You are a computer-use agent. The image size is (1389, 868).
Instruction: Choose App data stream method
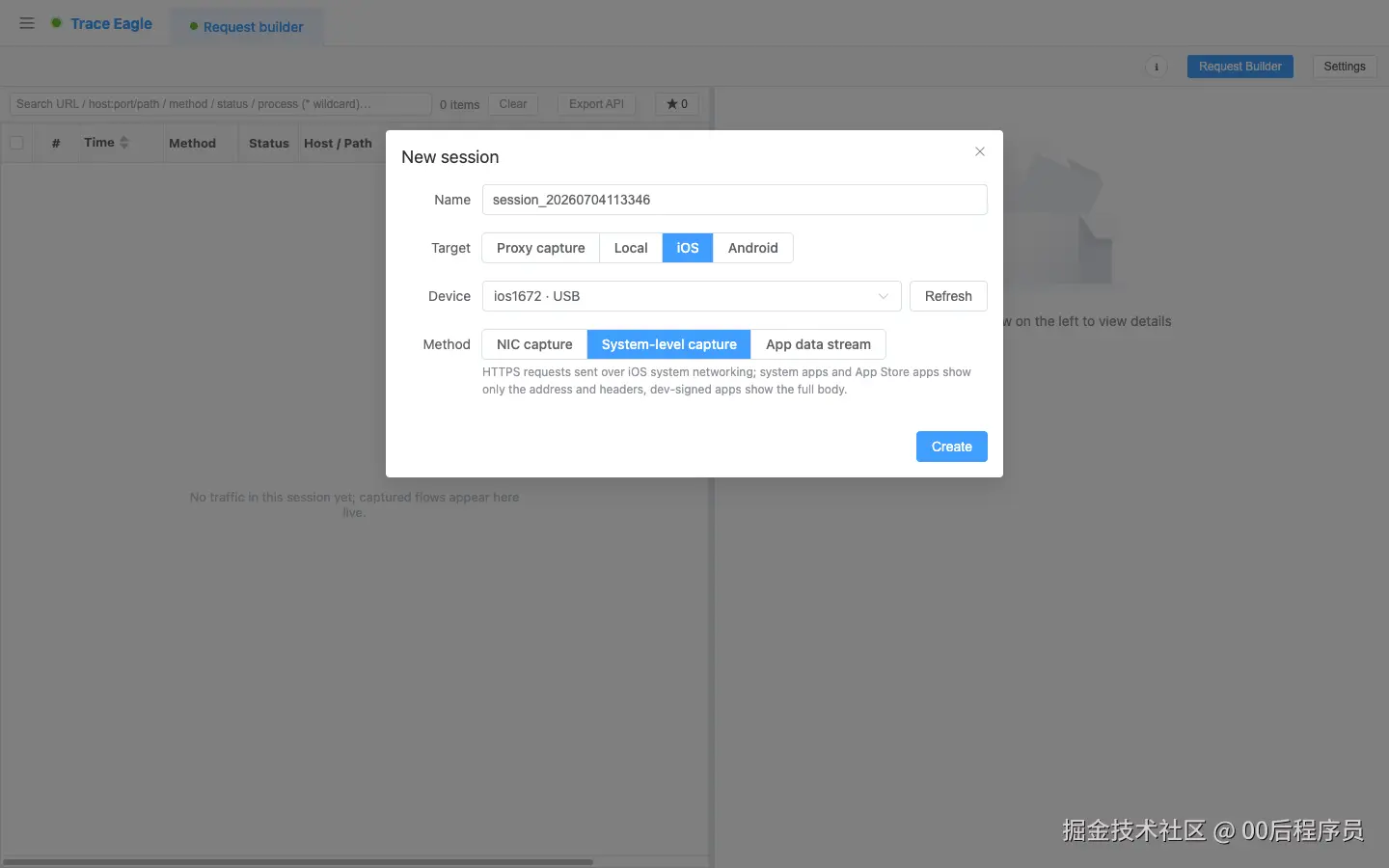tap(818, 344)
